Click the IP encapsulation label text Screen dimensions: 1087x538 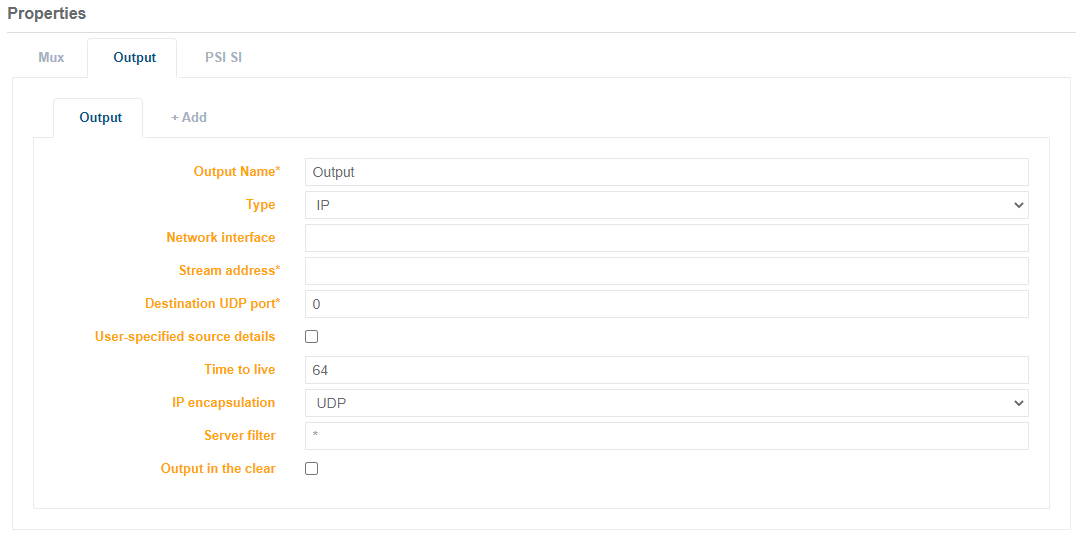click(223, 403)
